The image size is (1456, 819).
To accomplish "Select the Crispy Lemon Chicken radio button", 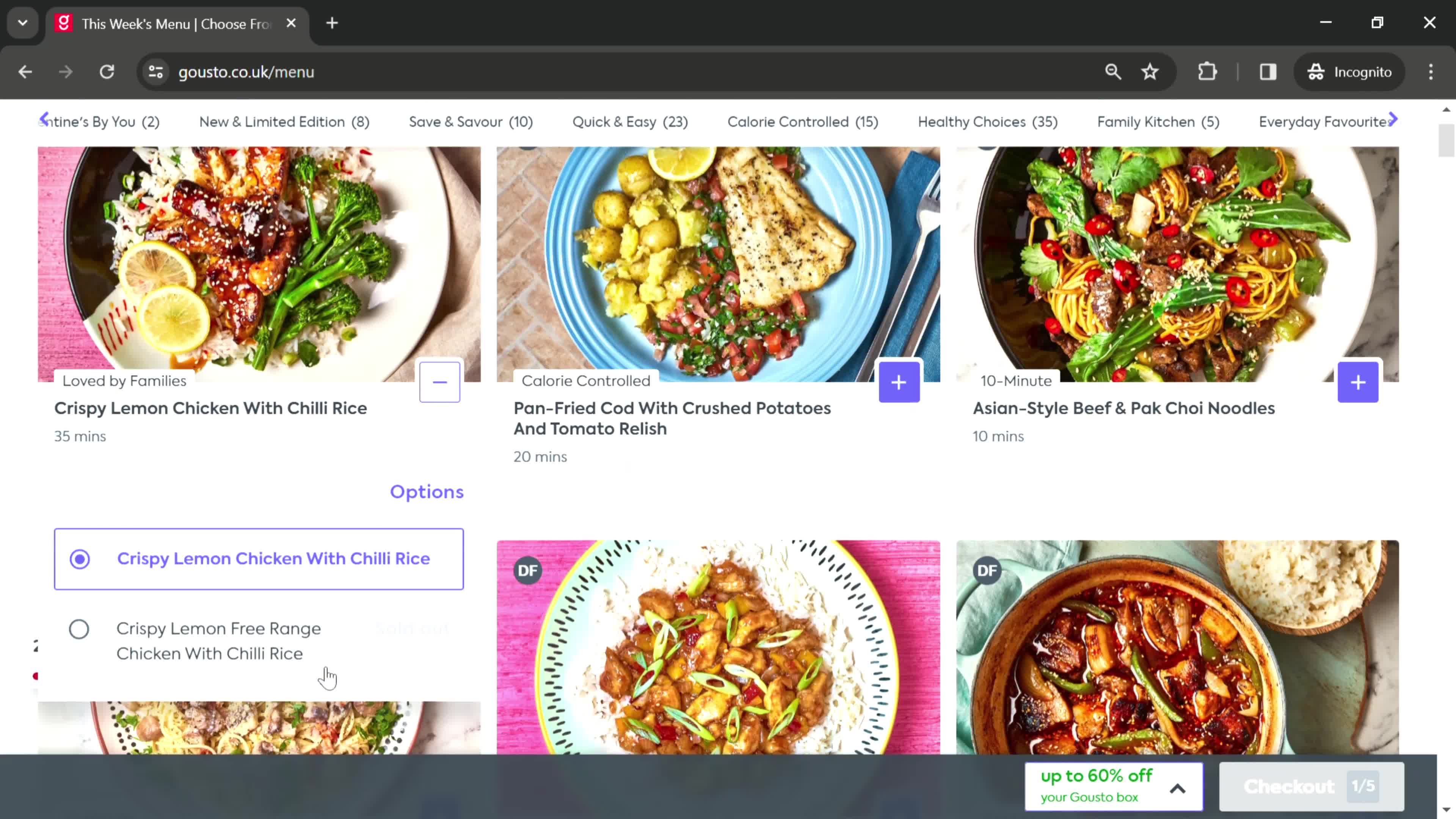I will [79, 558].
